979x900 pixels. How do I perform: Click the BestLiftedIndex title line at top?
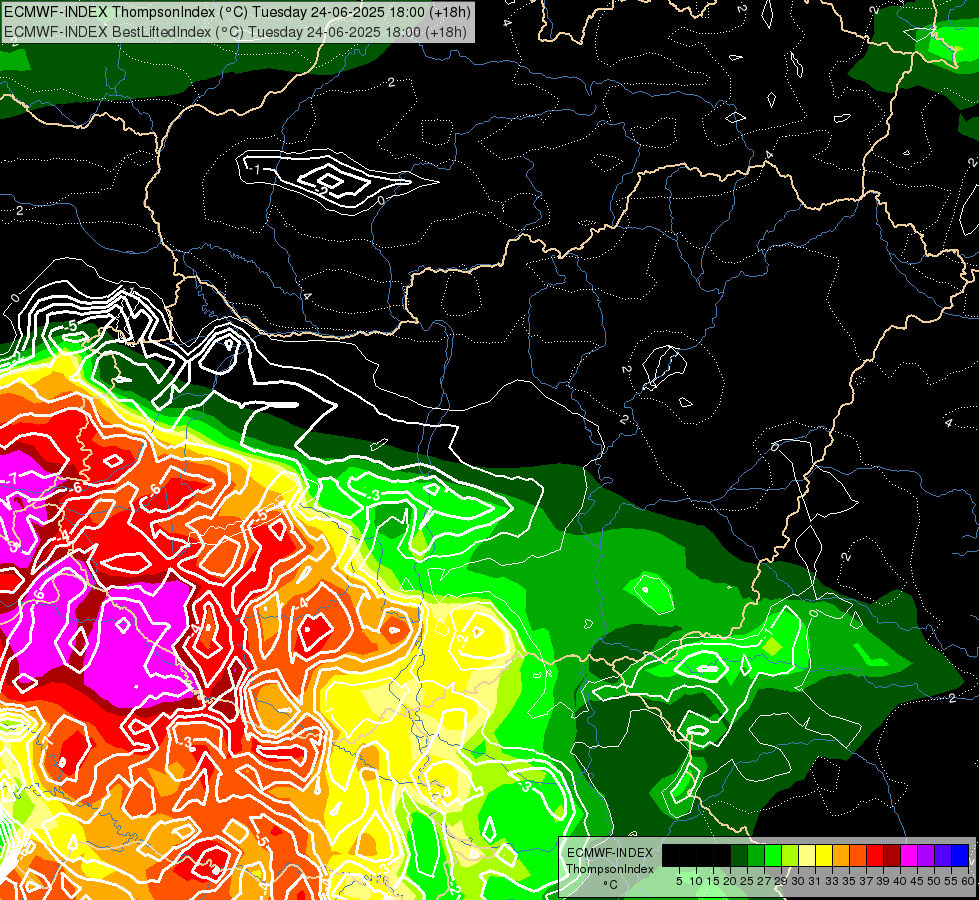235,31
